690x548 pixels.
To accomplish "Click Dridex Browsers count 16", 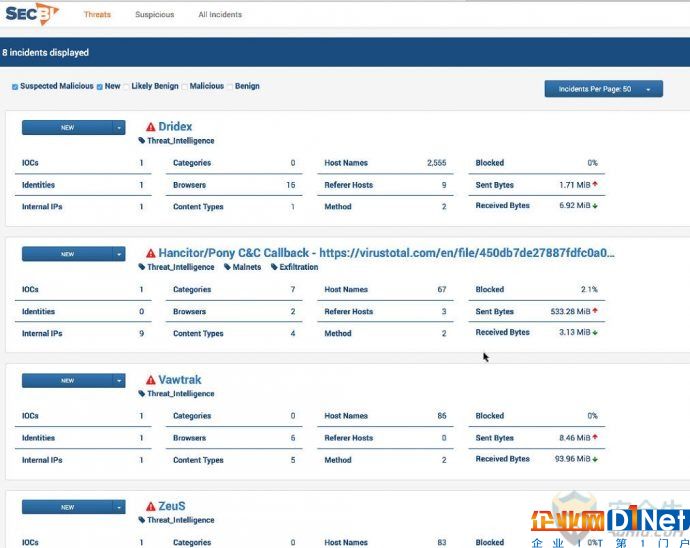I will pyautogui.click(x=290, y=185).
